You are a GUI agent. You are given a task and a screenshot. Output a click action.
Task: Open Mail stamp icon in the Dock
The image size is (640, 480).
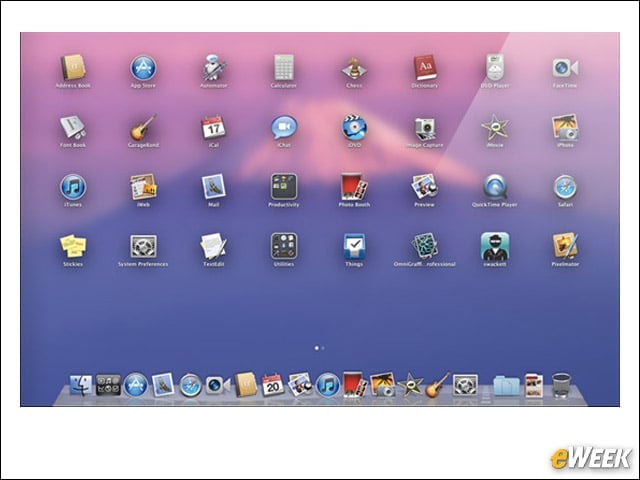point(163,385)
